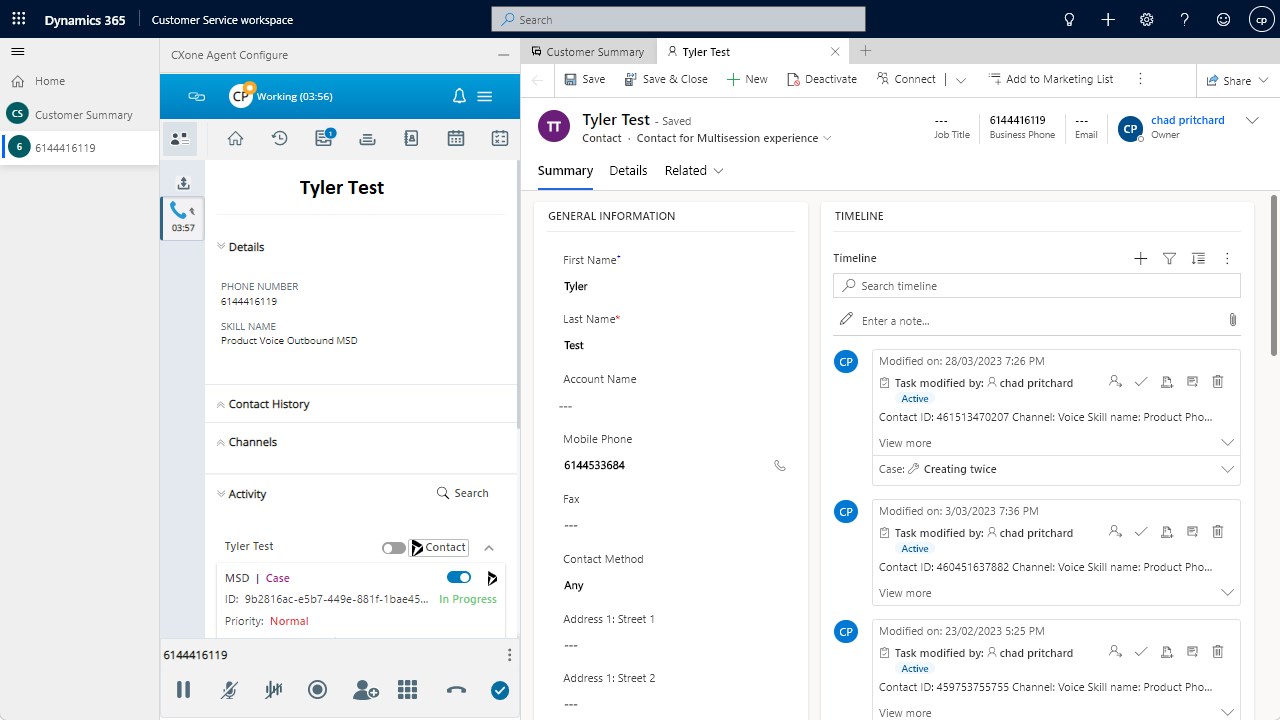This screenshot has height=720, width=1280.
Task: Open the help question mark icon
Action: pos(1185,19)
